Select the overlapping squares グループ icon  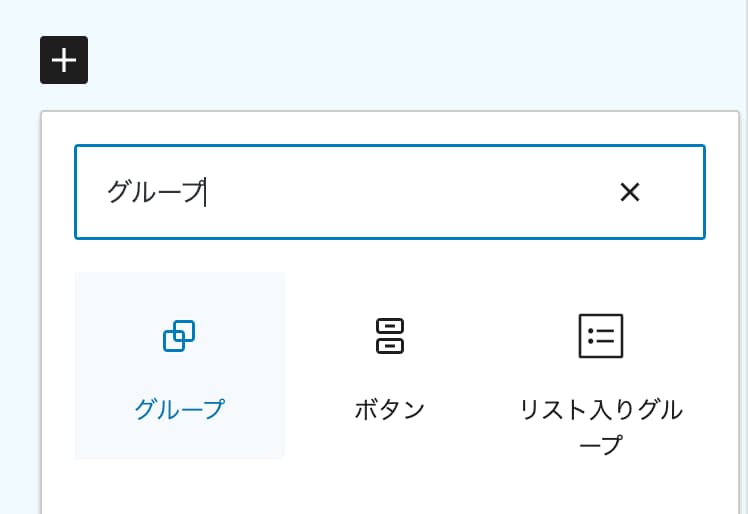[x=179, y=336]
